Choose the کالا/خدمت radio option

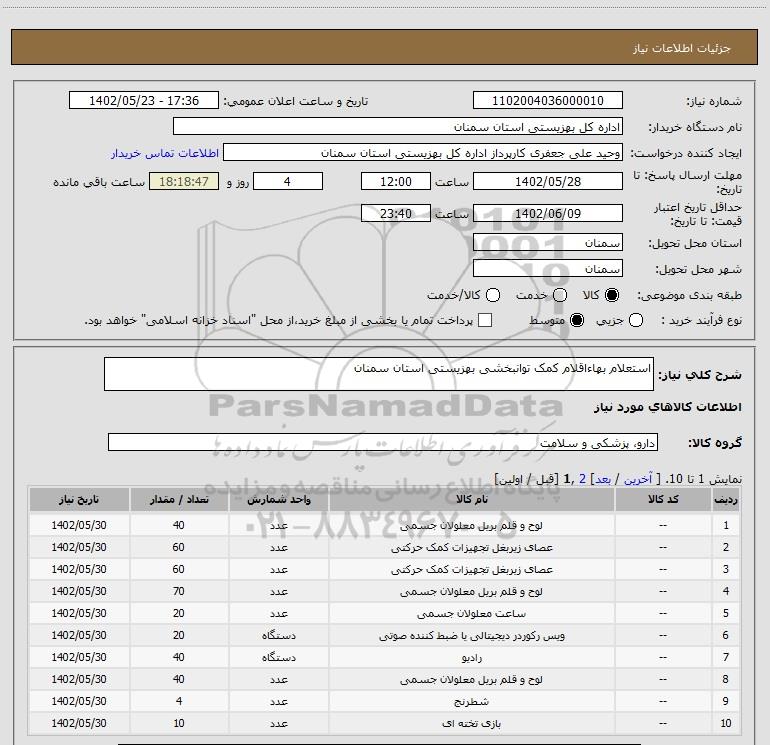493,295
